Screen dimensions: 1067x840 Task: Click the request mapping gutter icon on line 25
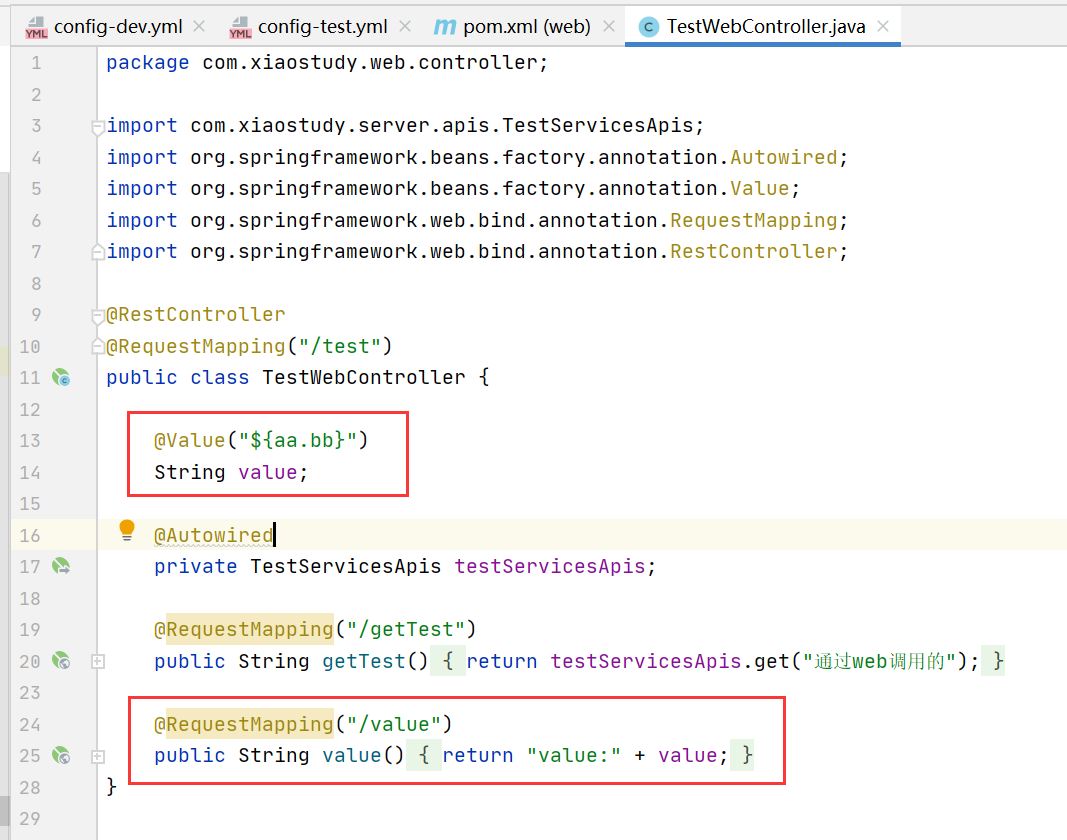[61, 755]
